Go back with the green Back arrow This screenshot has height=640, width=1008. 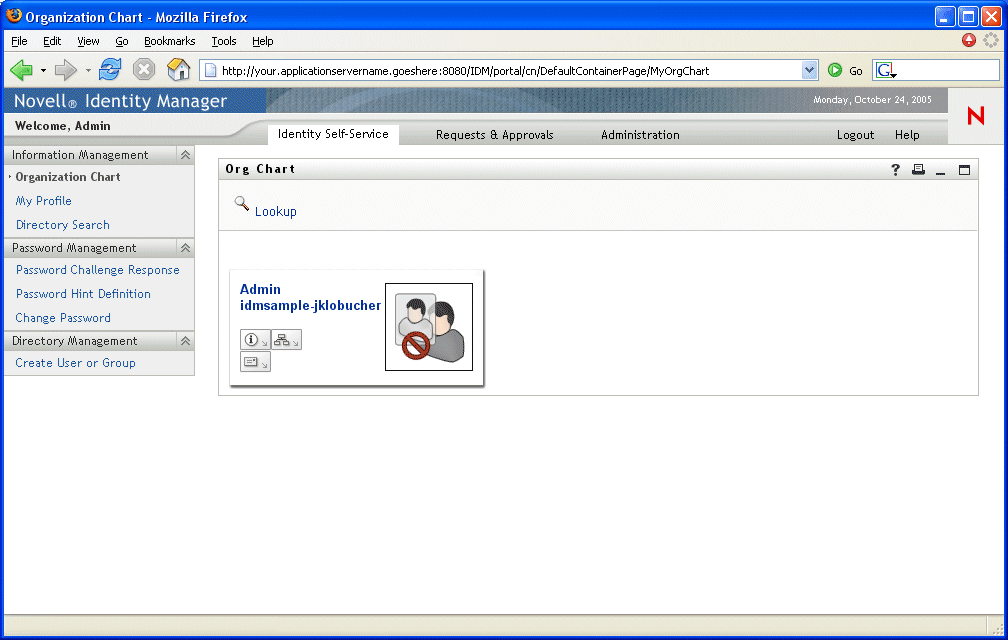click(22, 69)
